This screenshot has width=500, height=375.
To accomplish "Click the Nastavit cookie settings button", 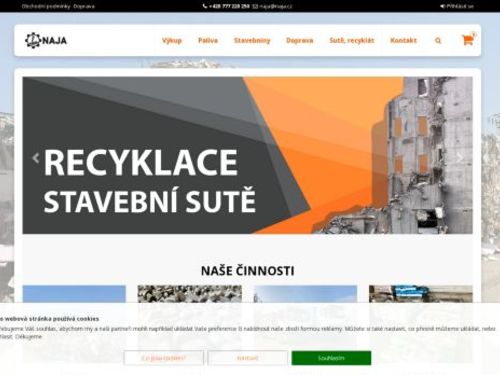I will [247, 358].
